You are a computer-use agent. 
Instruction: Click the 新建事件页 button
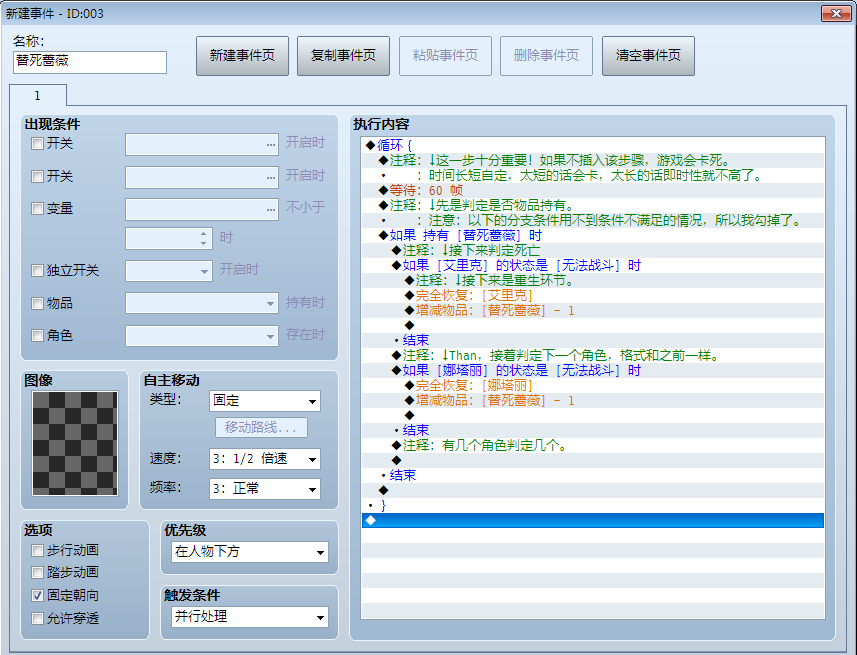pyautogui.click(x=242, y=56)
